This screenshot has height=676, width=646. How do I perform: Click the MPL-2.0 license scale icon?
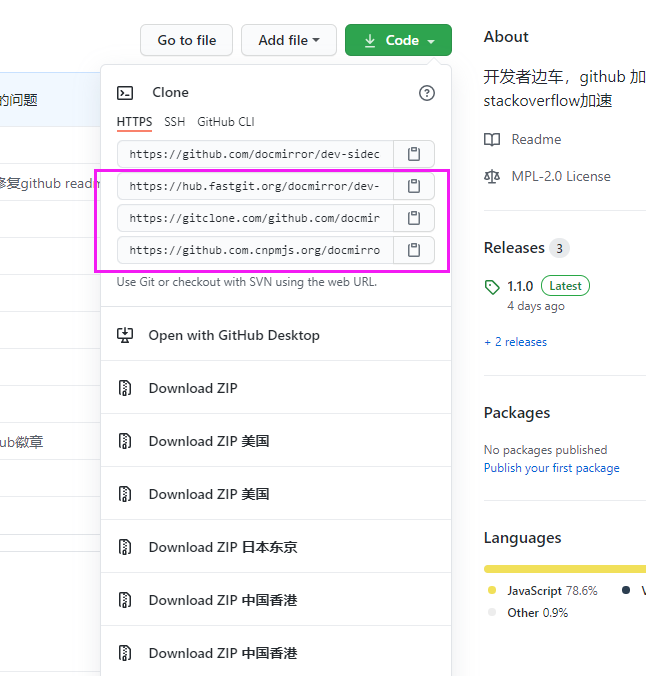492,177
